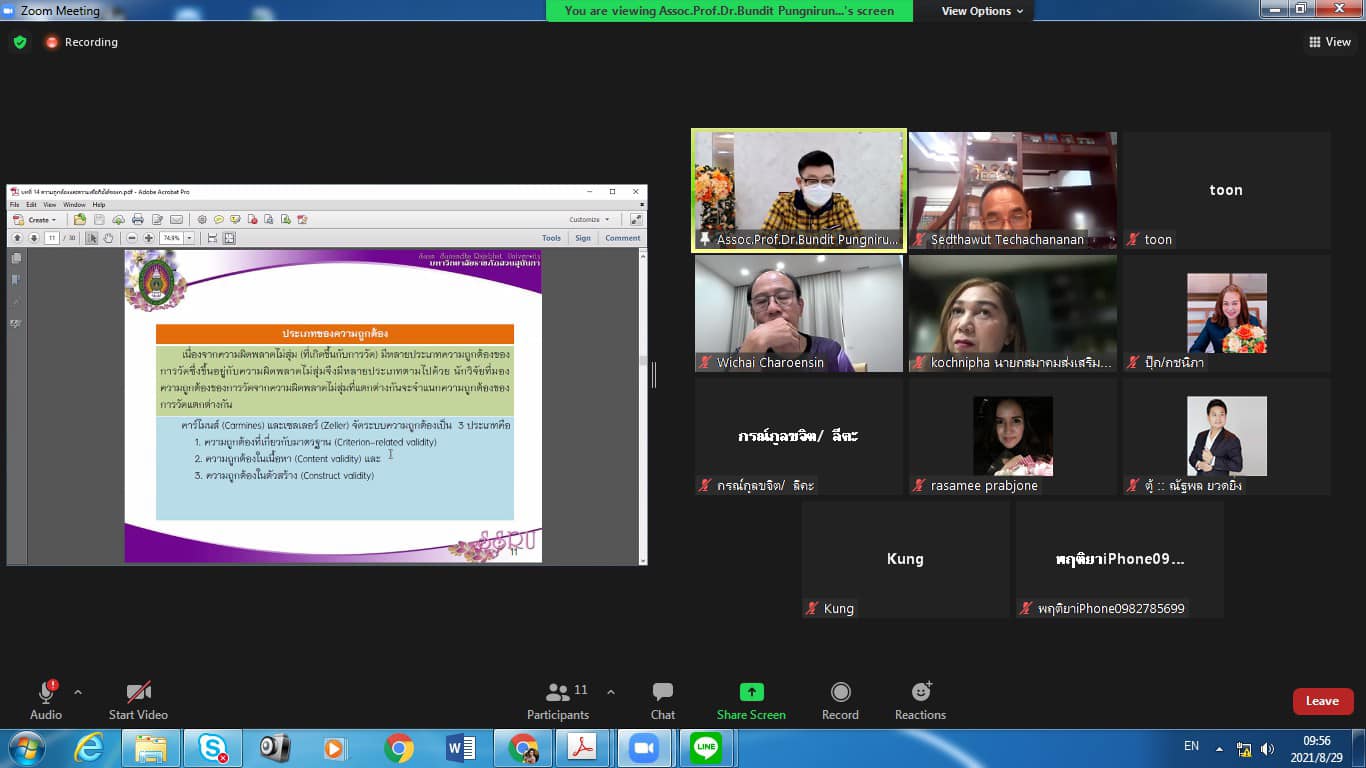Open the LINE app from taskbar
Image resolution: width=1366 pixels, height=768 pixels.
pos(706,747)
